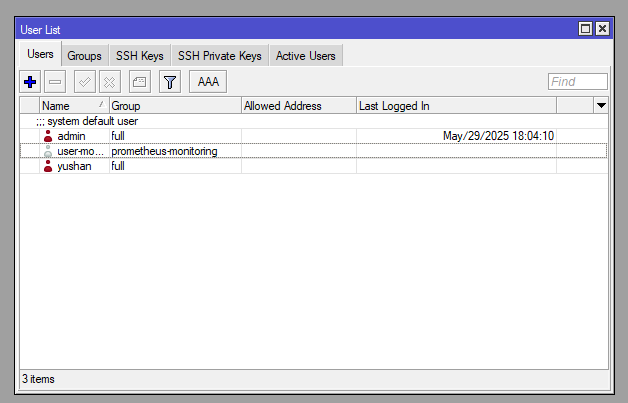Click the checkmark Enable user icon
Viewport: 628px width, 403px height.
point(85,82)
